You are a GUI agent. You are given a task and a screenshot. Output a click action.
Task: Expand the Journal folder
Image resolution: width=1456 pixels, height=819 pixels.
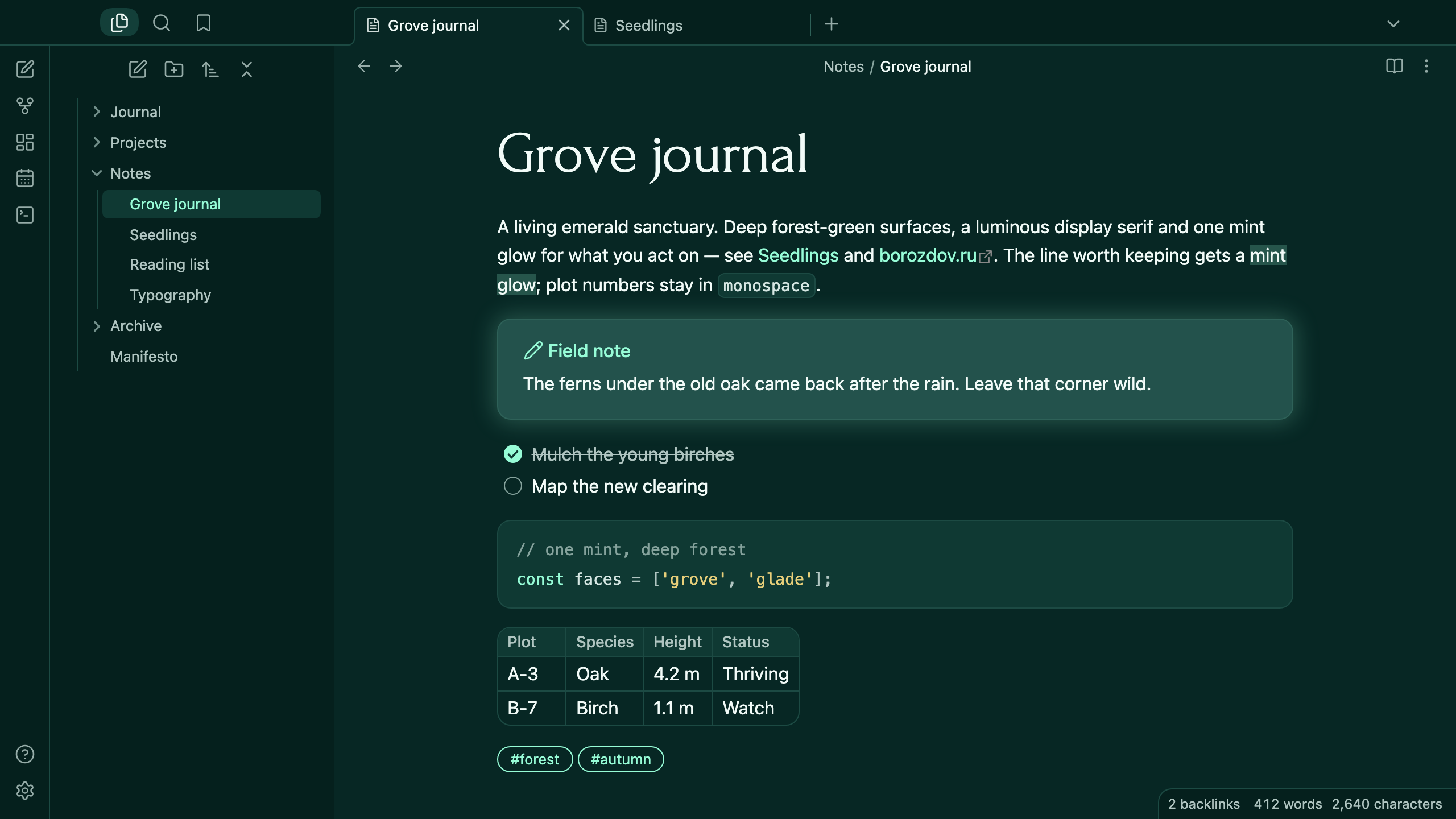click(x=97, y=112)
